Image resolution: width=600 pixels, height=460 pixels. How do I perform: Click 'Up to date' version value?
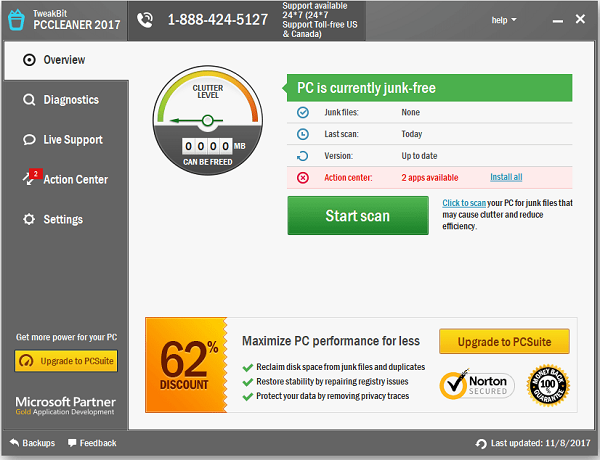(x=419, y=156)
